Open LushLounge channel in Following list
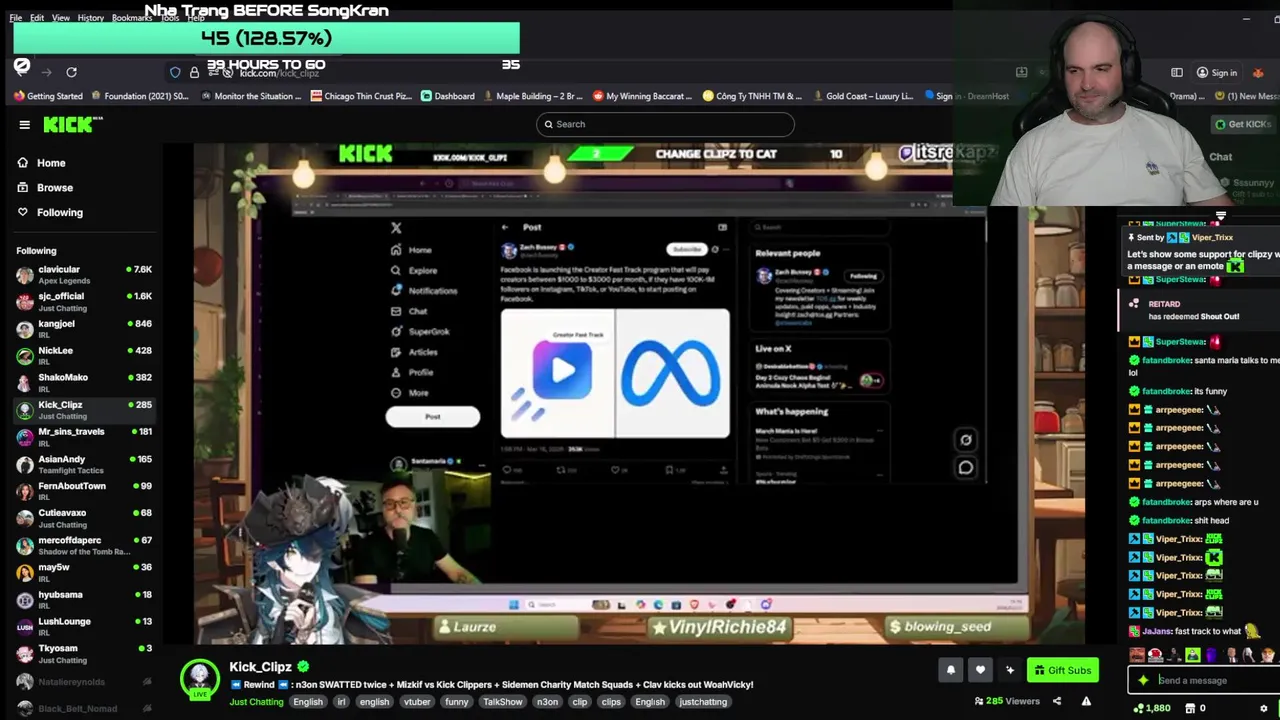Viewport: 1280px width, 720px height. point(84,626)
